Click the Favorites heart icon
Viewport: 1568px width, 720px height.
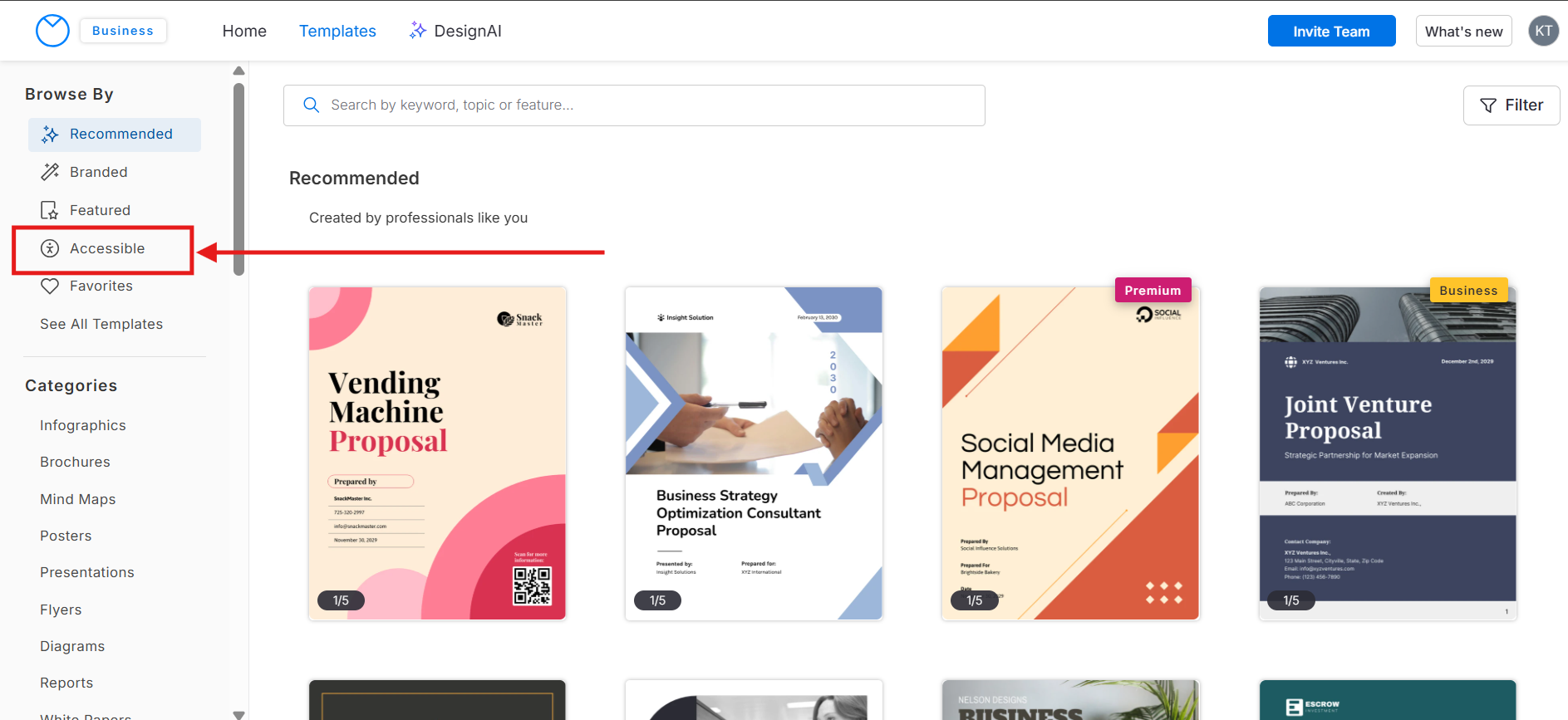point(50,287)
